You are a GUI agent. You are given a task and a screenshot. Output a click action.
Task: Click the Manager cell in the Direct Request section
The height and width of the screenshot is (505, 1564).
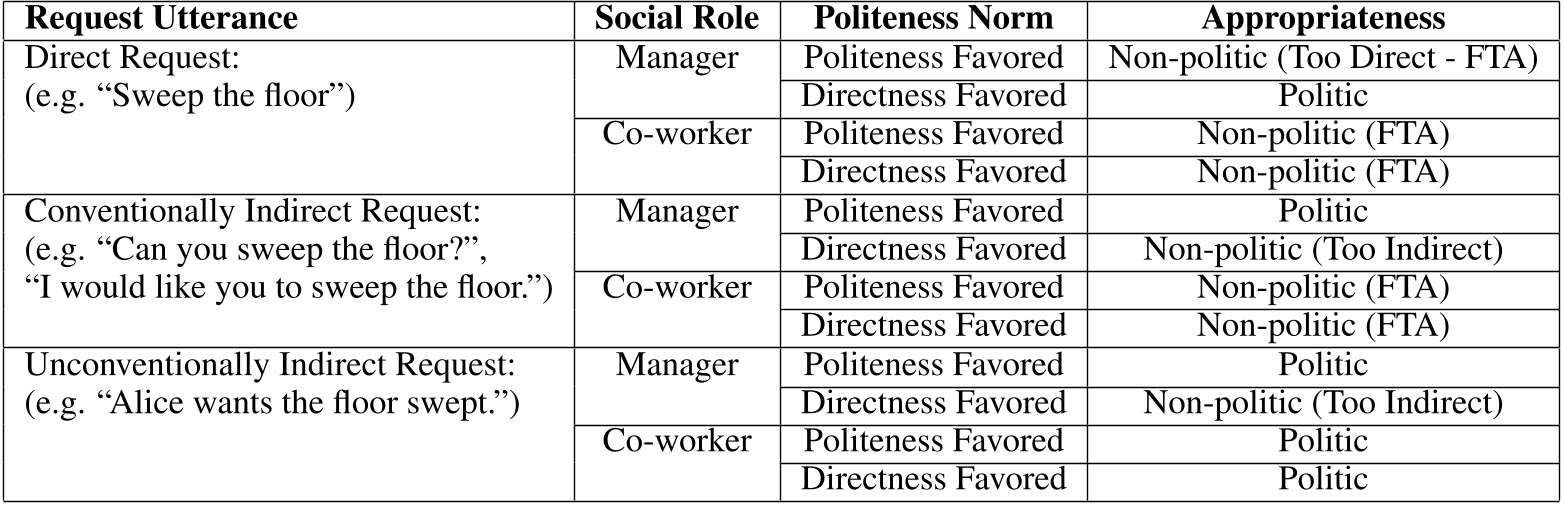(677, 58)
